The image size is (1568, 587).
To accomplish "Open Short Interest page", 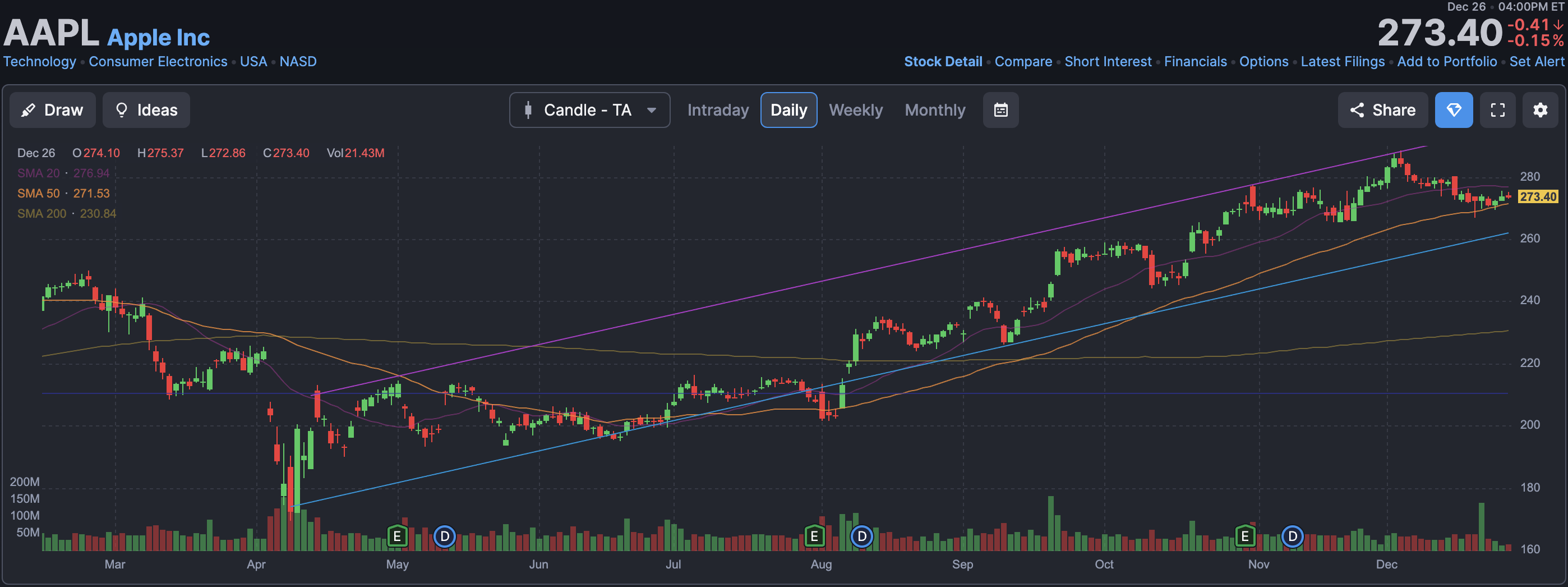I will click(1108, 62).
